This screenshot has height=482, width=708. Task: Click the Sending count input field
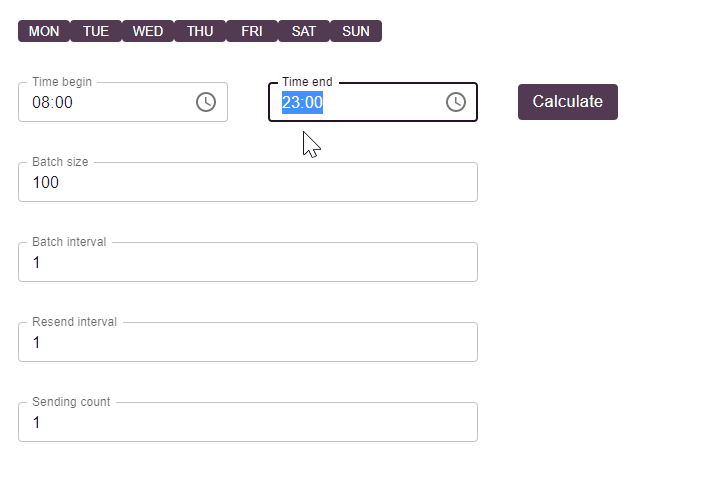tap(247, 423)
